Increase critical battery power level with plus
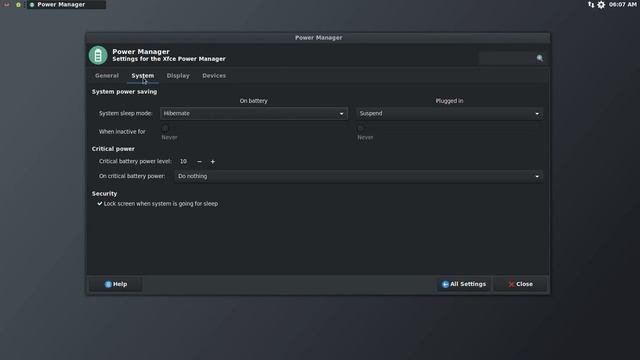Viewport: 640px width, 360px height. [213, 162]
